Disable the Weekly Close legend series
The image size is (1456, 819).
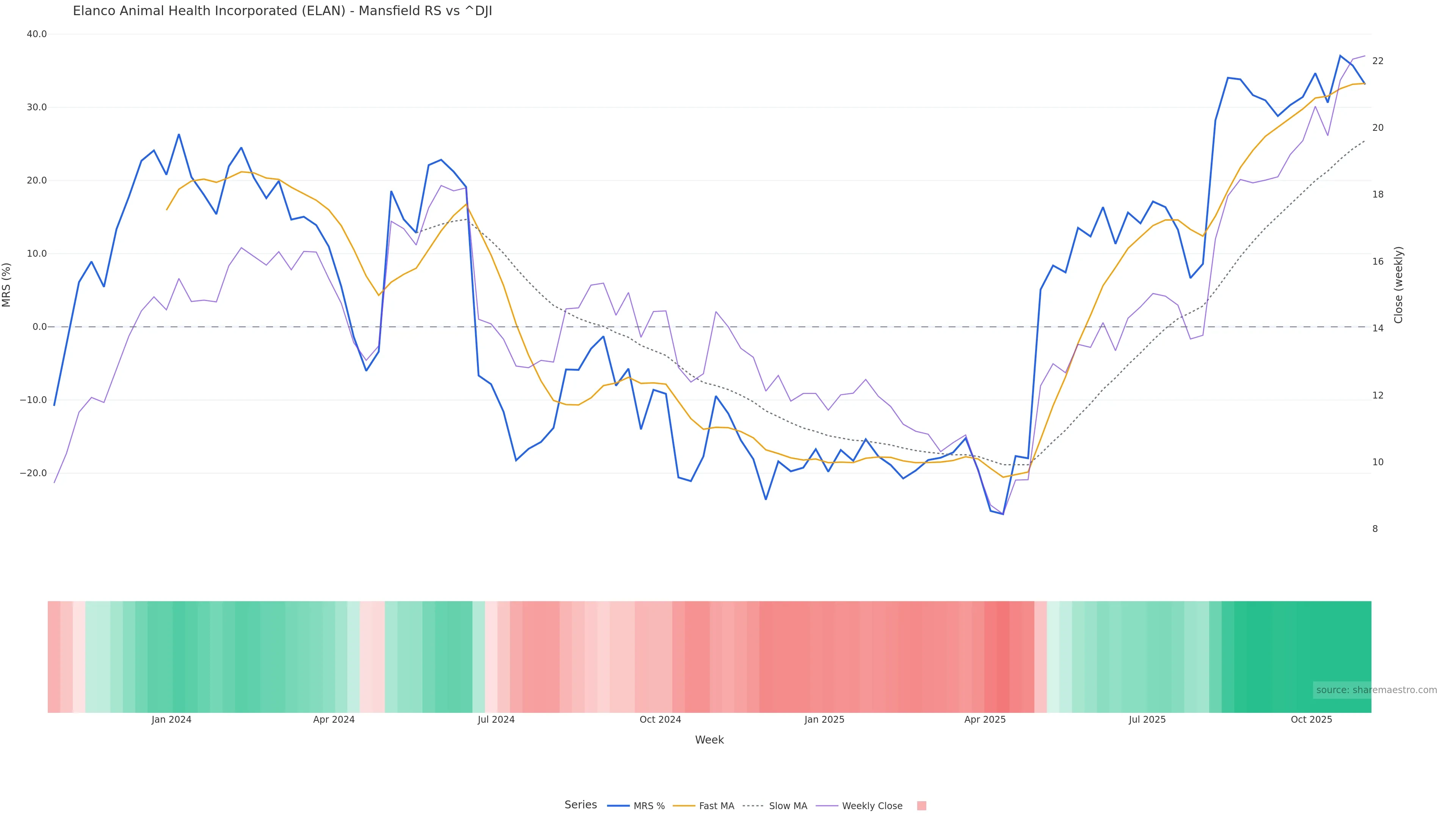(872, 806)
